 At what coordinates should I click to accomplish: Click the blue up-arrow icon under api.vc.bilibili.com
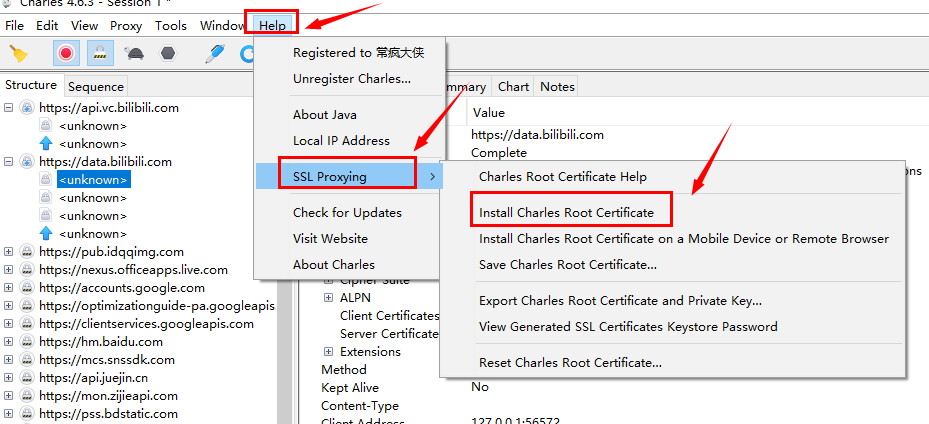[x=46, y=144]
